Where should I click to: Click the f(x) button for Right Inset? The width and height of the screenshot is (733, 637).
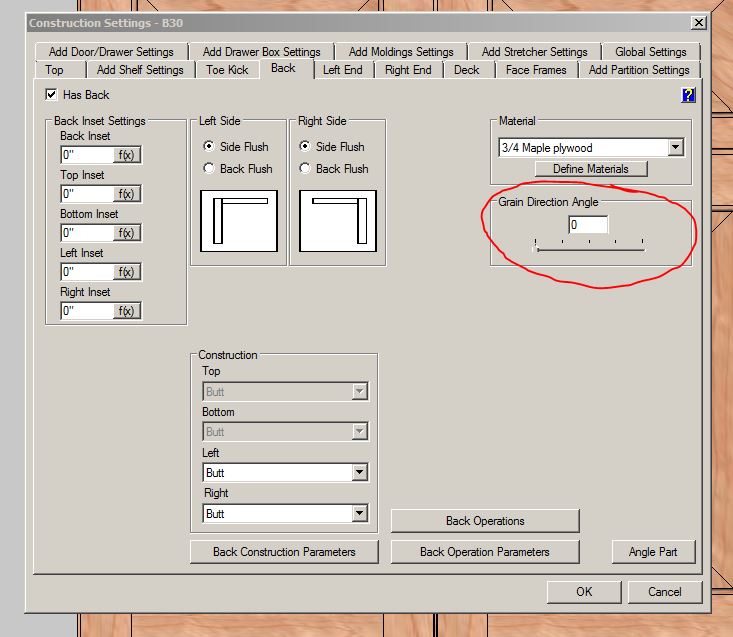pos(126,311)
